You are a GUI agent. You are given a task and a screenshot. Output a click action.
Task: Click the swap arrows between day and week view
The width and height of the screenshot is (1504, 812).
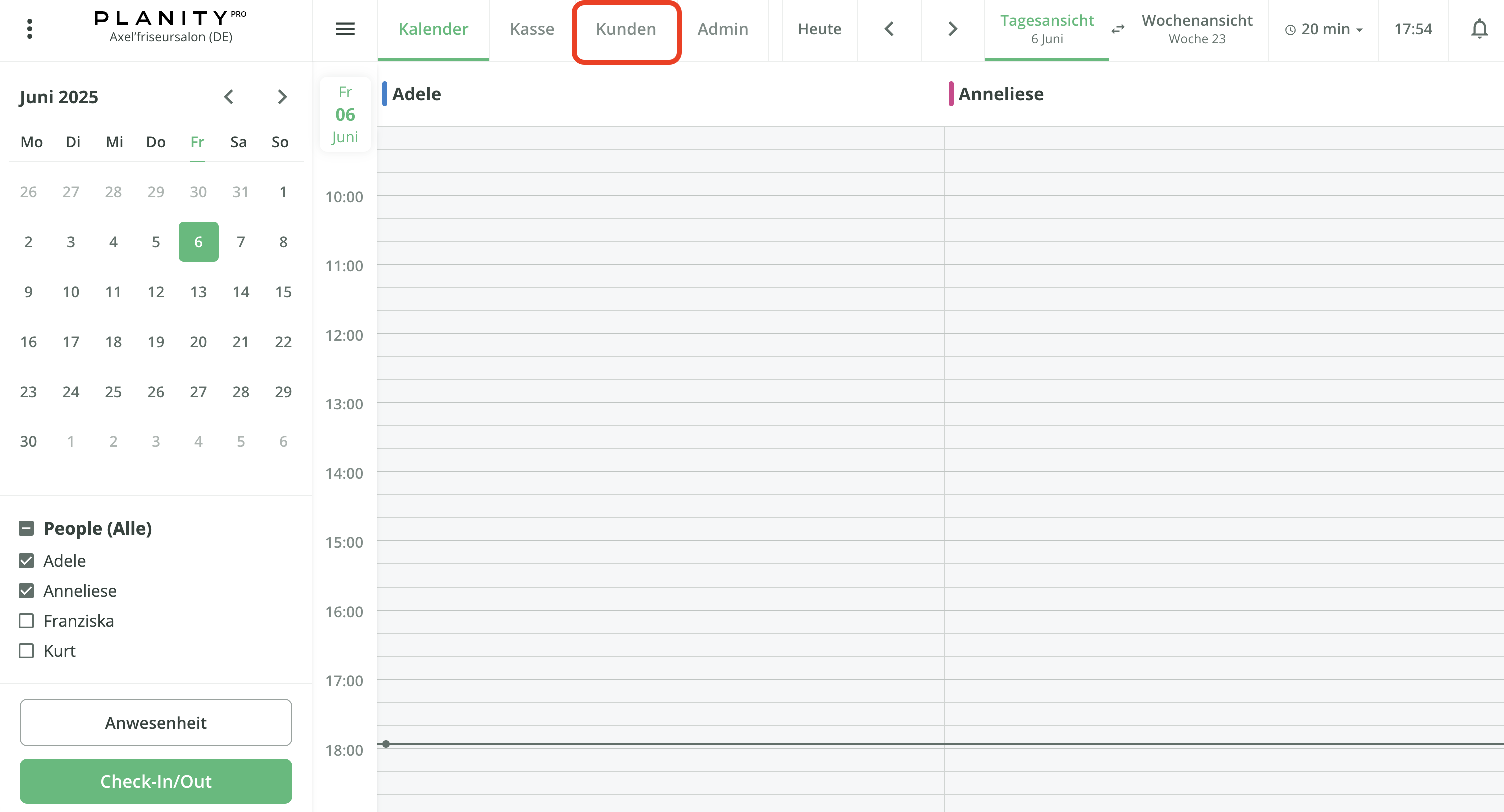coord(1117,29)
